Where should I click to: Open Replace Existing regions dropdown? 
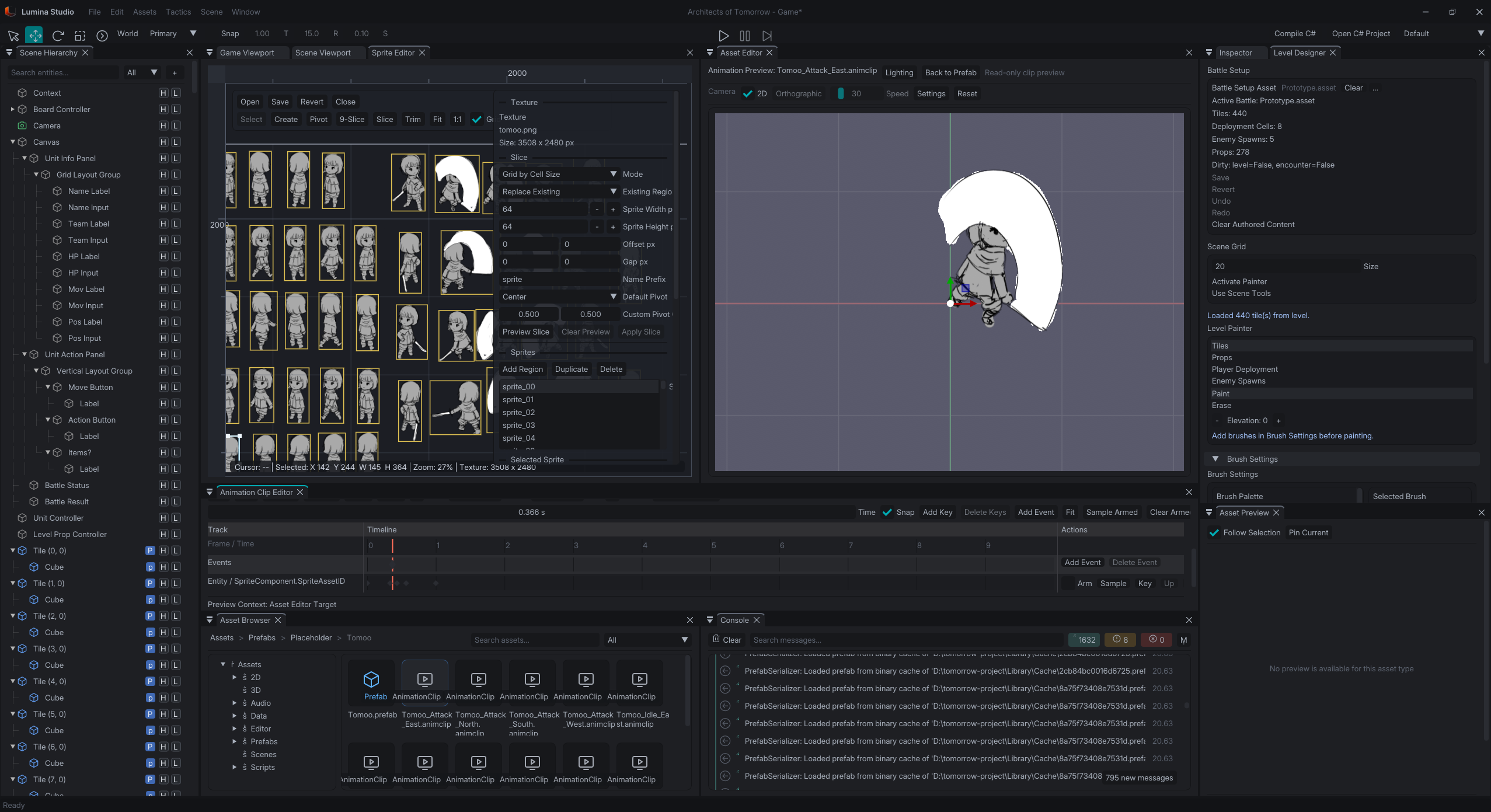click(x=559, y=191)
